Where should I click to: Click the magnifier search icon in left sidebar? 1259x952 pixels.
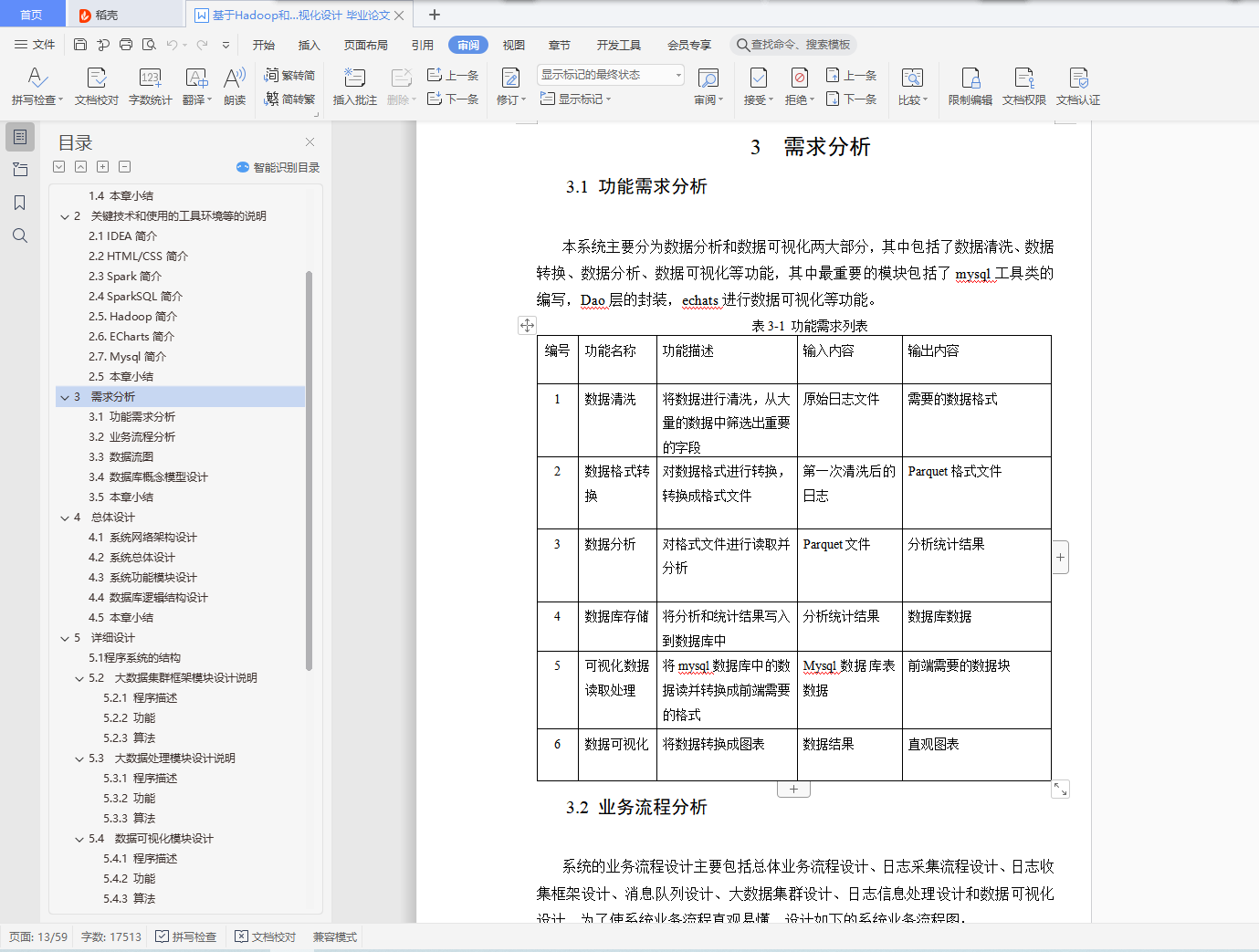point(20,235)
